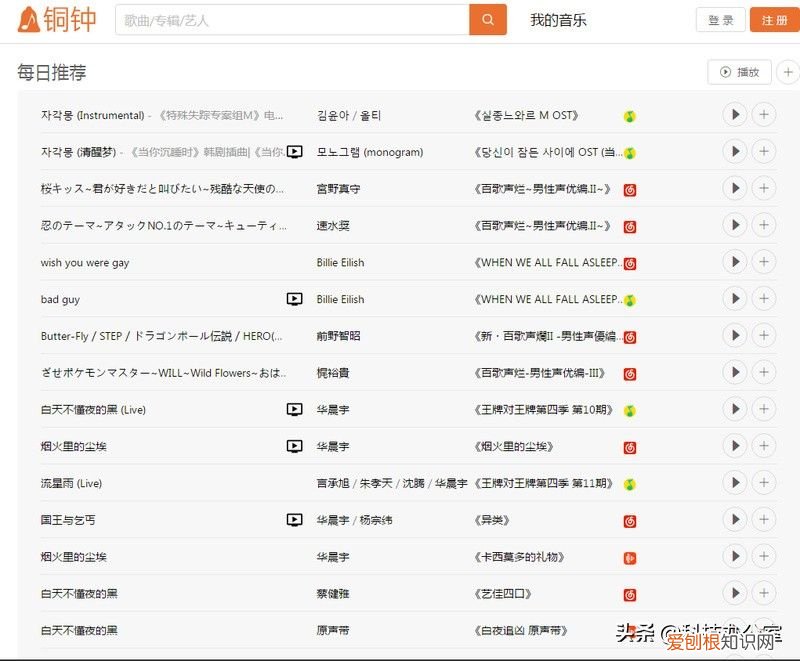Viewport: 800px width, 661px height.
Task: Play 白天不懂夜的黑 by 原声带
Action: pyautogui.click(x=736, y=630)
